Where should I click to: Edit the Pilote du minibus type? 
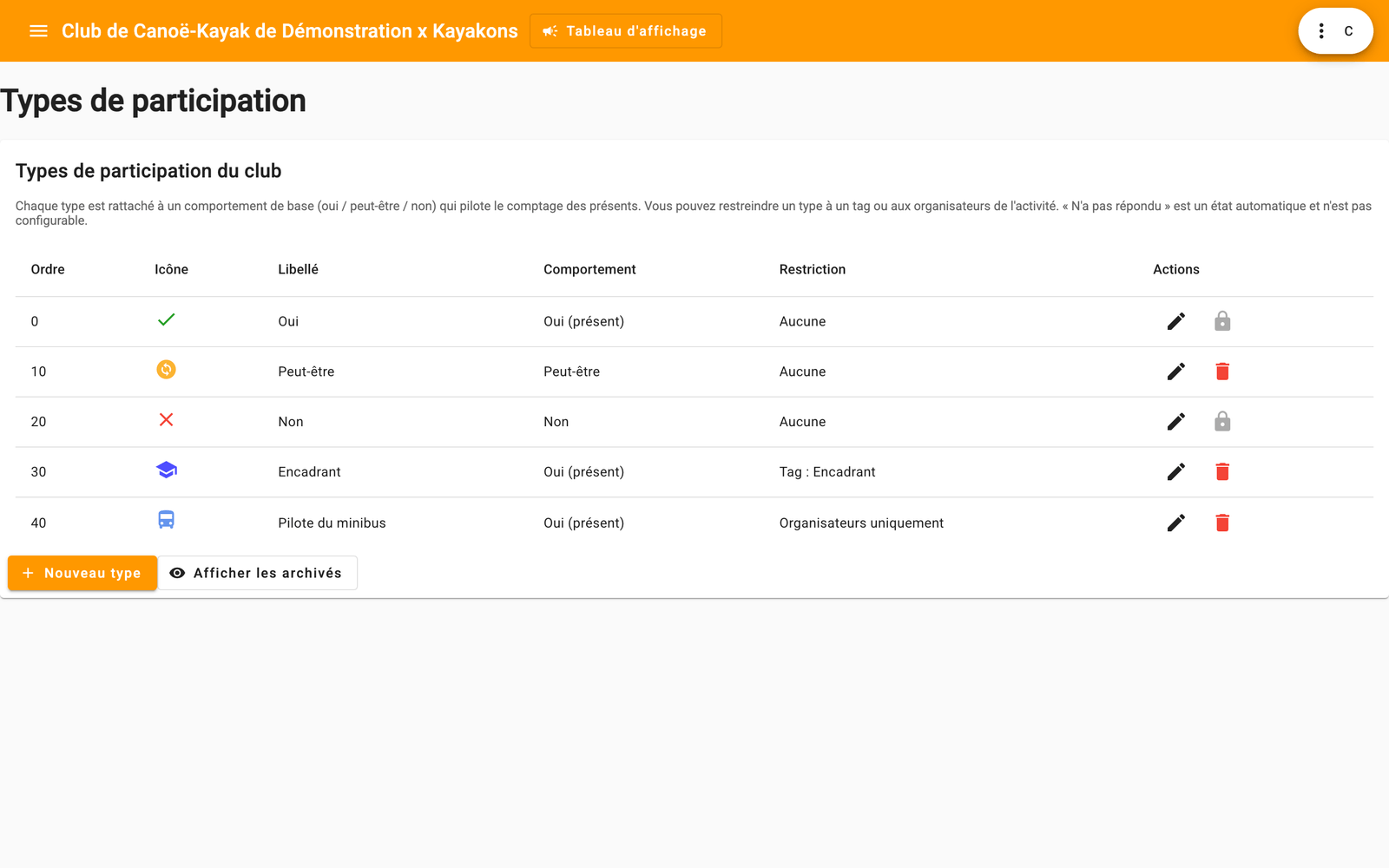point(1176,523)
